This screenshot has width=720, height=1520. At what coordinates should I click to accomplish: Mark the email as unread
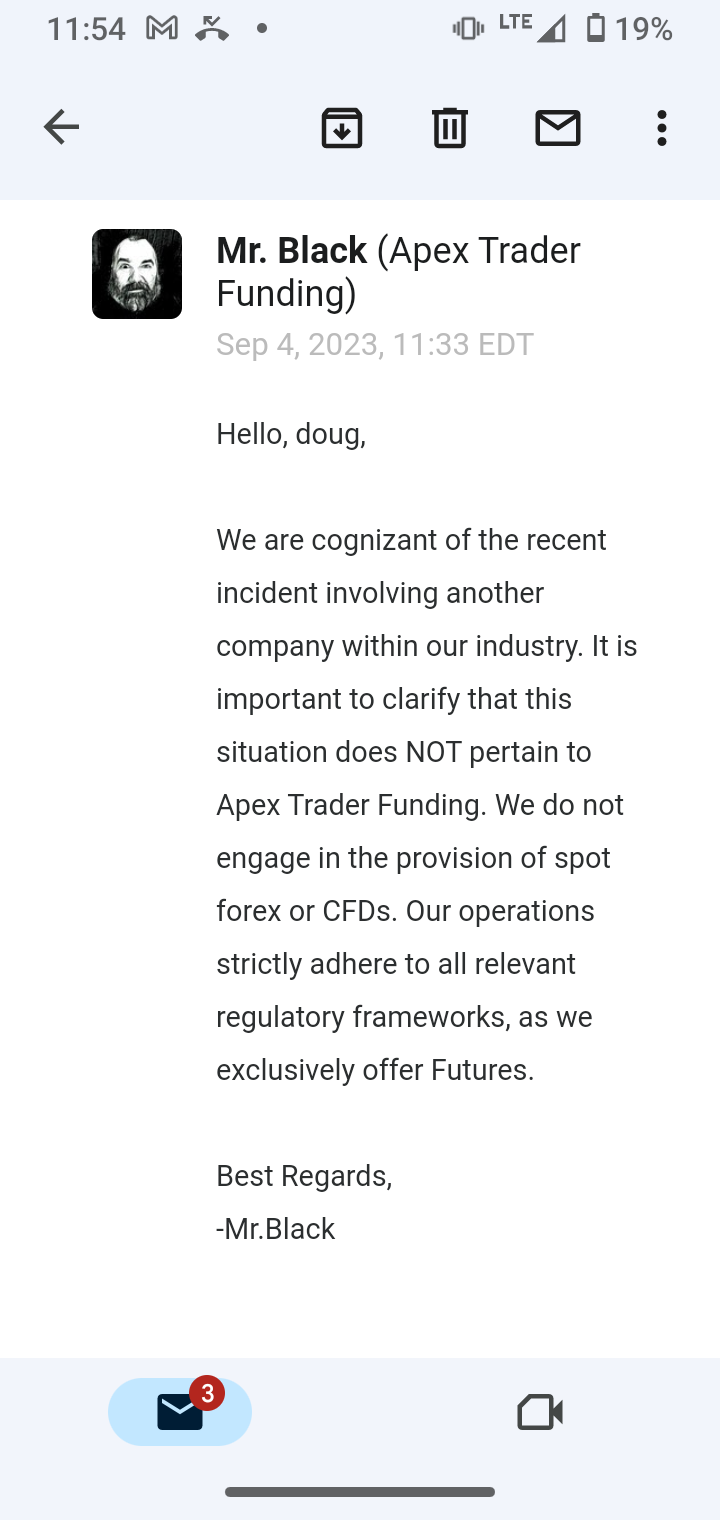point(558,127)
